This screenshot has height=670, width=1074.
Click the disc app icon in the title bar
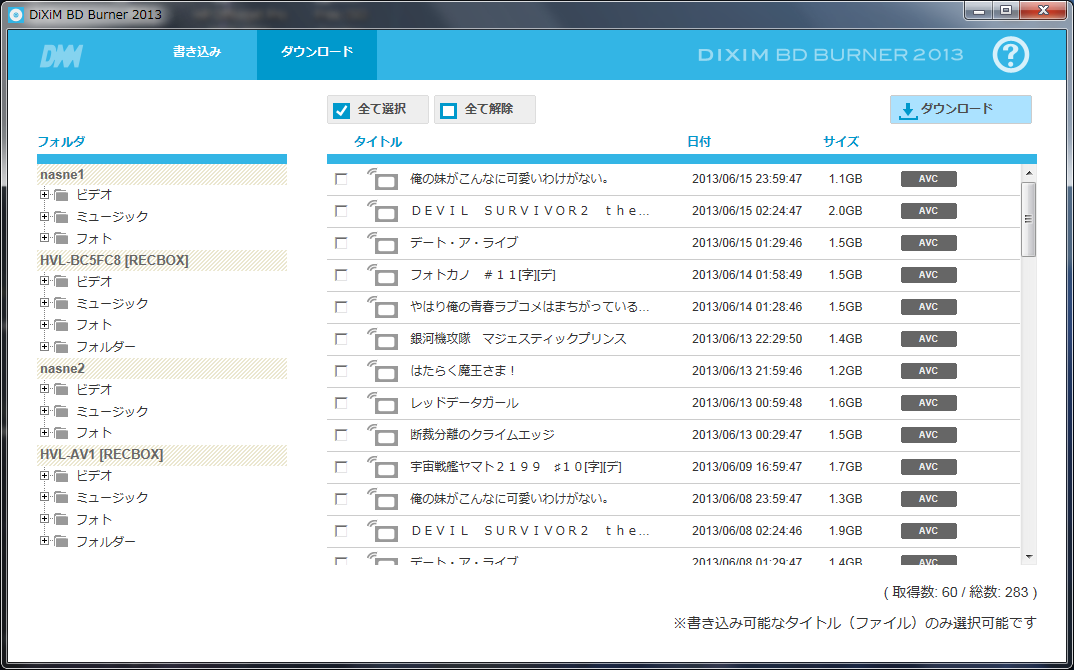(16, 14)
